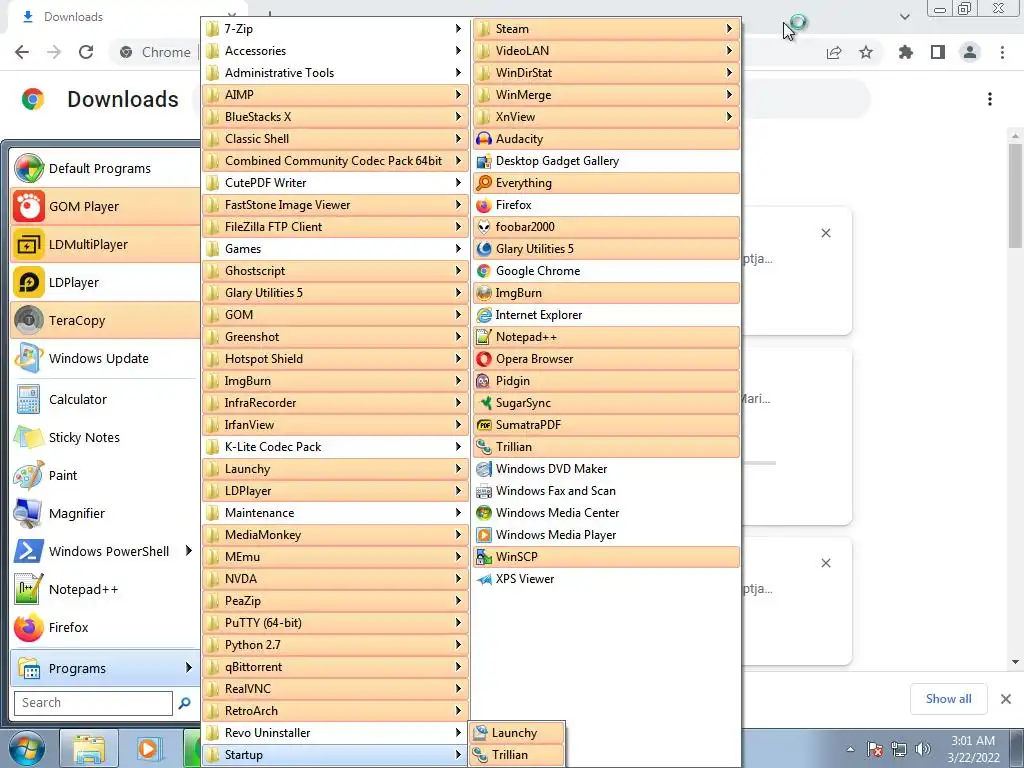Open Windows Media Player taskbar icon
Image resolution: width=1024 pixels, height=768 pixels.
coord(148,748)
